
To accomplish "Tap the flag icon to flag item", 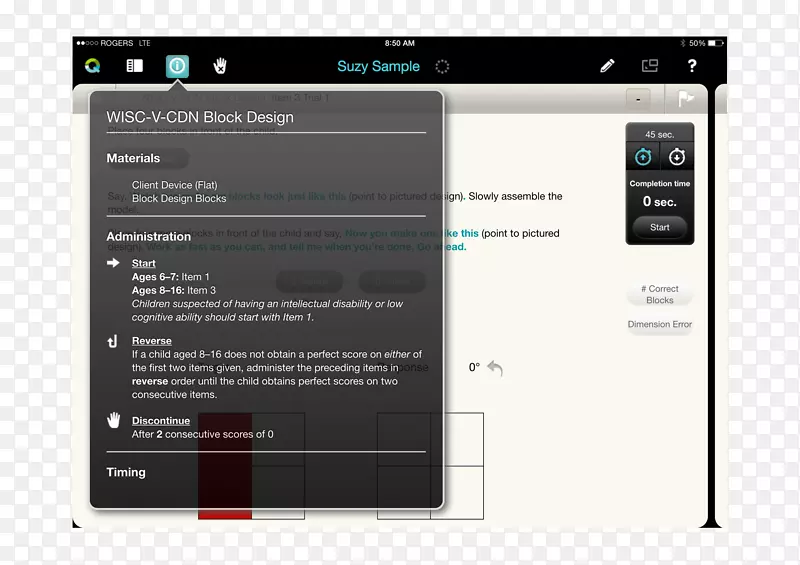I will coord(686,98).
